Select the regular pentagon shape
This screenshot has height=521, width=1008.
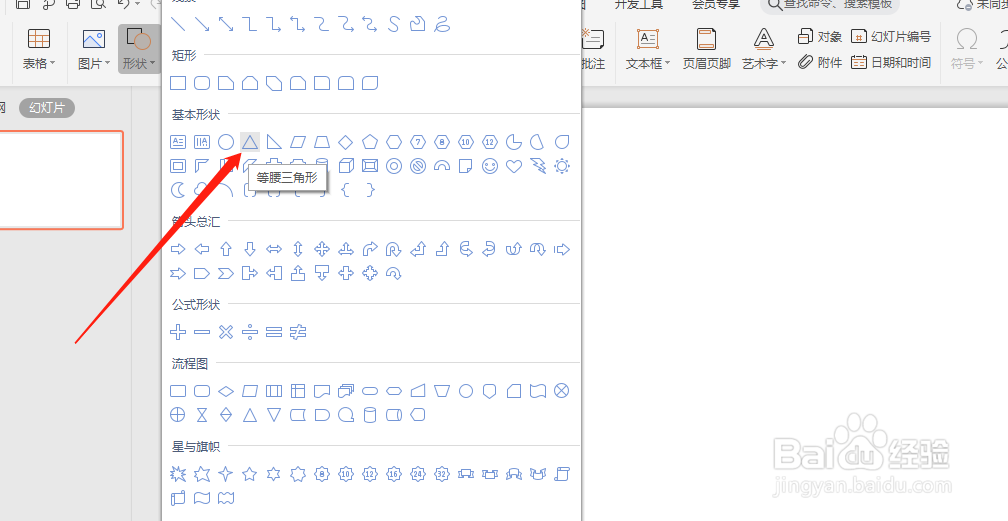click(x=370, y=142)
